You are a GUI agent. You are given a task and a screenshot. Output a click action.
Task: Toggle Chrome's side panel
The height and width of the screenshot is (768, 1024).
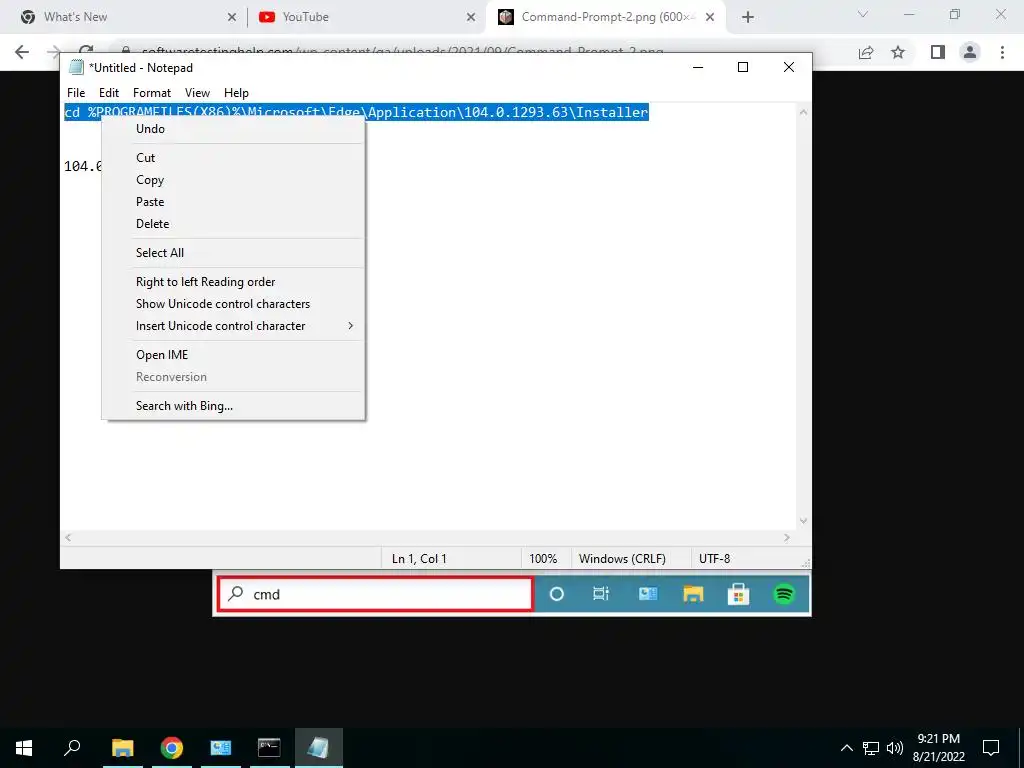938,52
